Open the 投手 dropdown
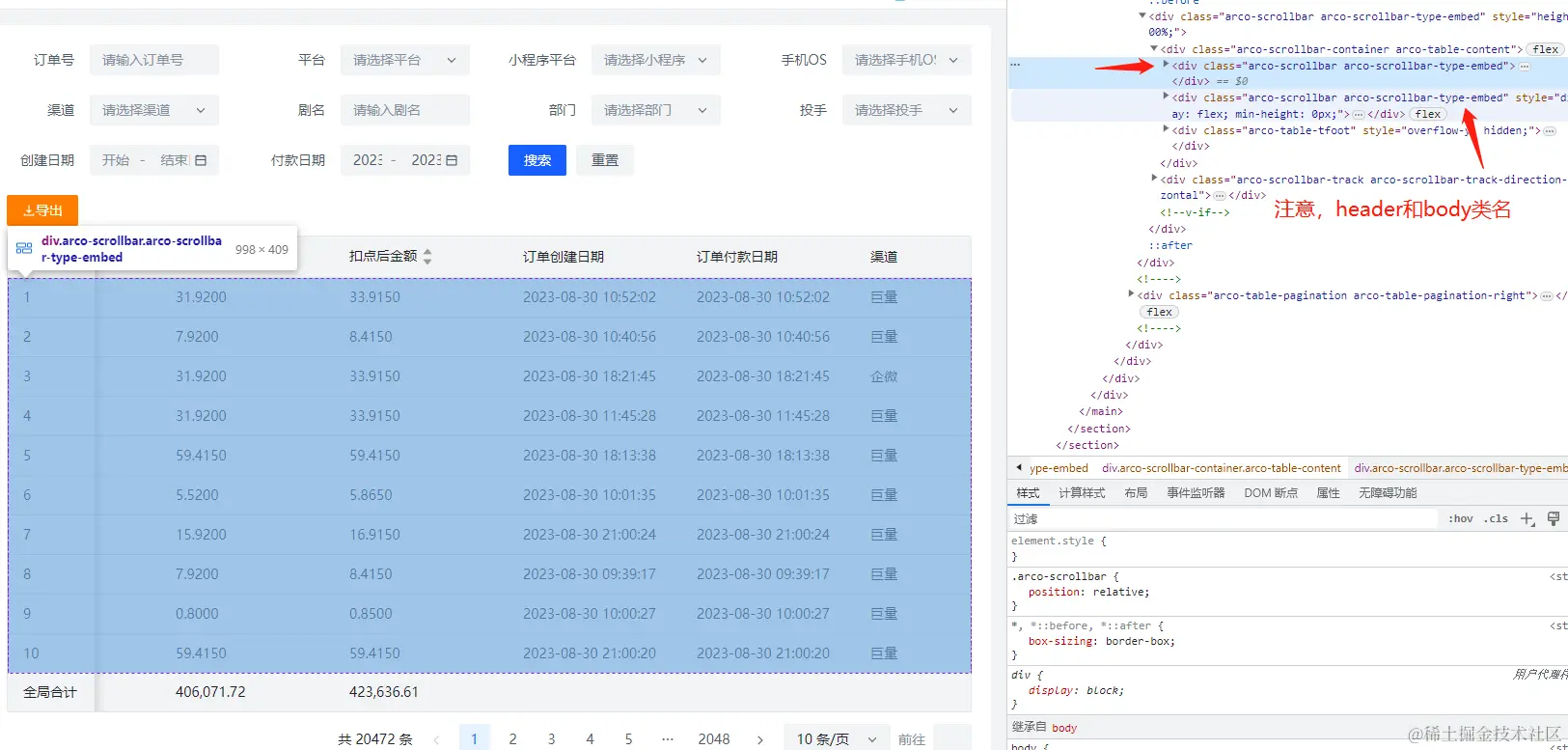1568x750 pixels. [907, 110]
